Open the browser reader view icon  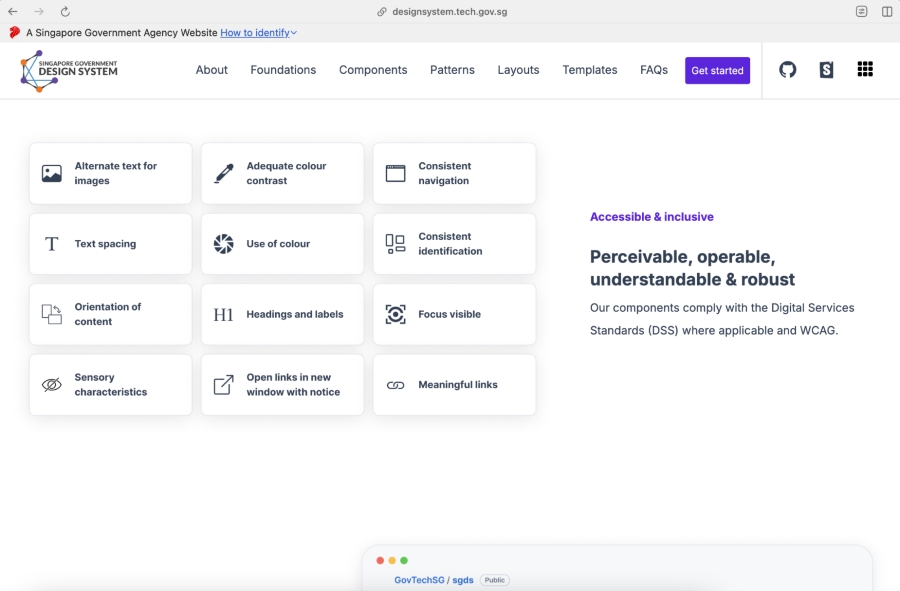[x=861, y=12]
